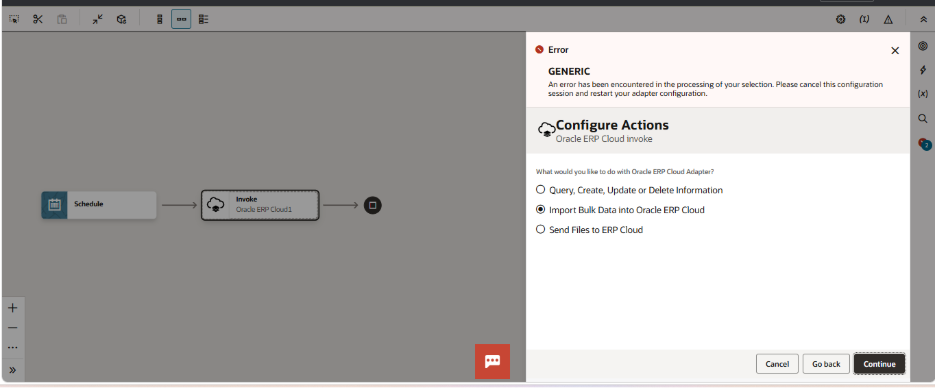Switch to vertical layout view

159,19
